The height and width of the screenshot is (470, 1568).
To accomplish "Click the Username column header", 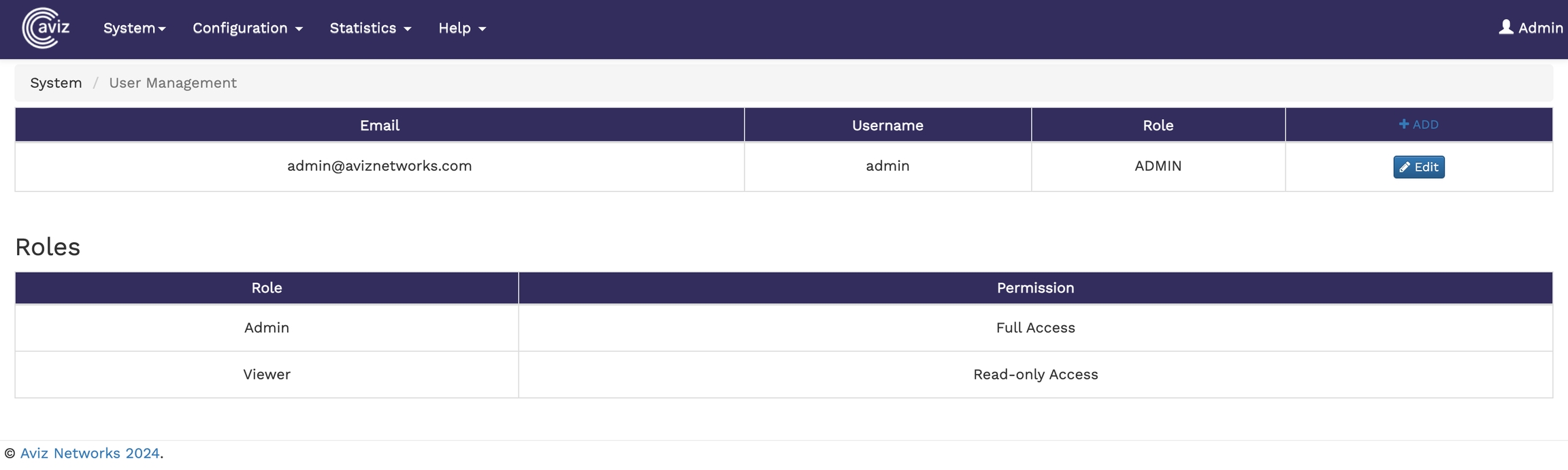I will [x=887, y=125].
